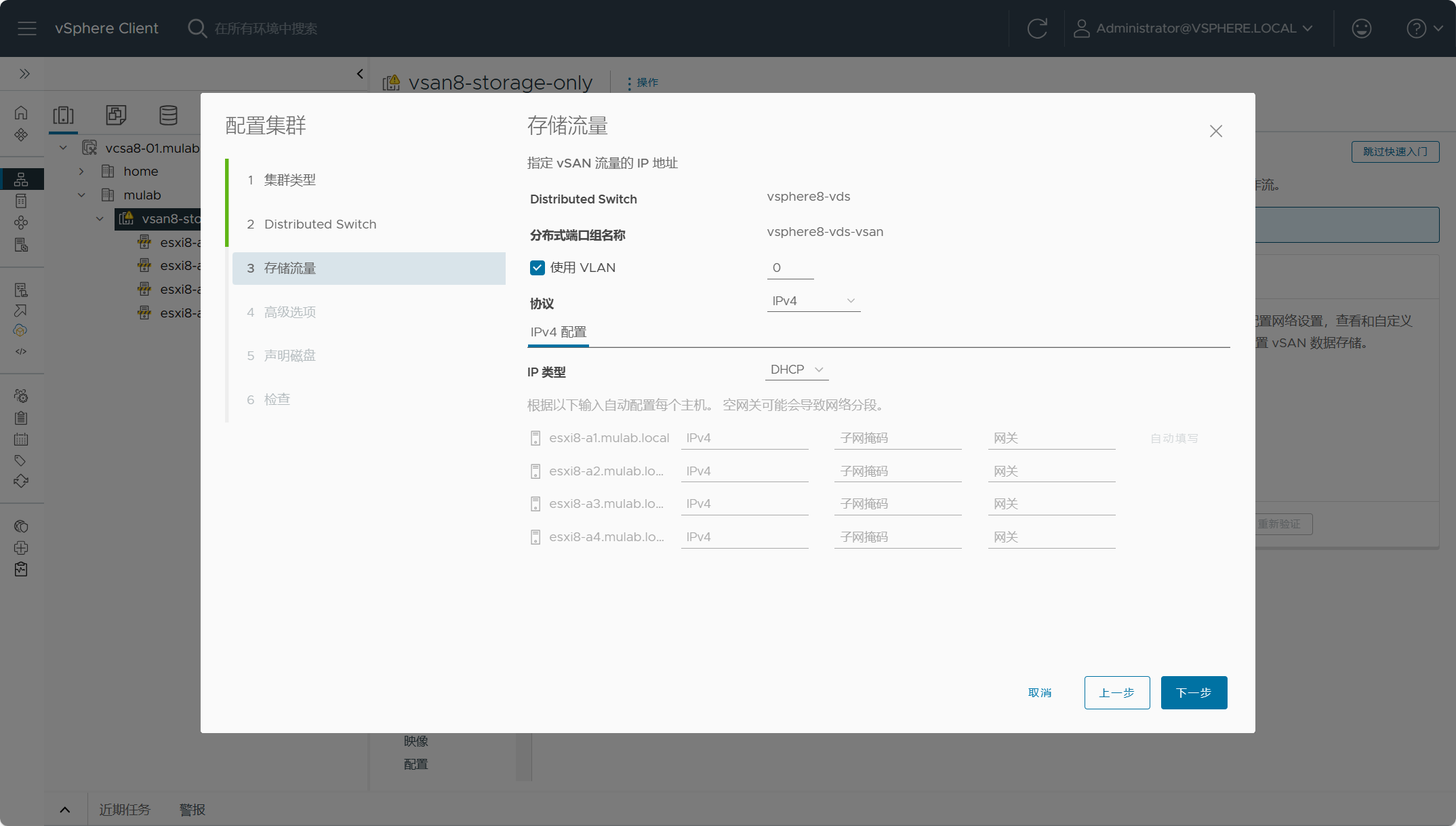Click subnet mask field for esxi8-a2
The height and width of the screenshot is (826, 1456).
[898, 471]
